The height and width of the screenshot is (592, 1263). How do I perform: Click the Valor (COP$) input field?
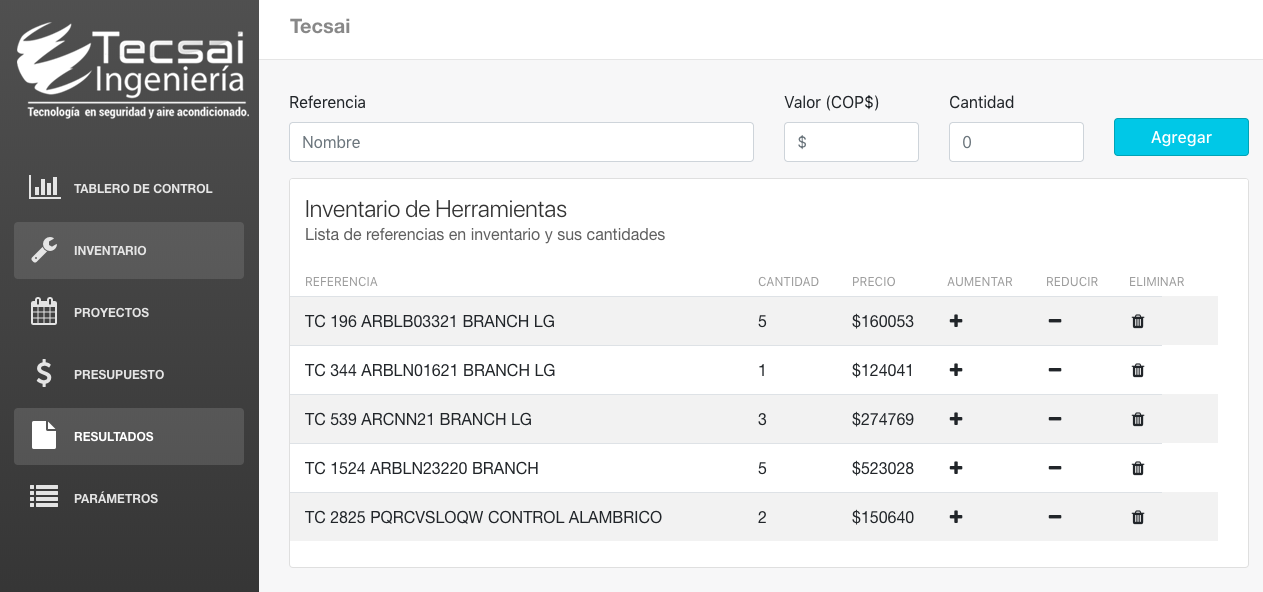pos(851,142)
